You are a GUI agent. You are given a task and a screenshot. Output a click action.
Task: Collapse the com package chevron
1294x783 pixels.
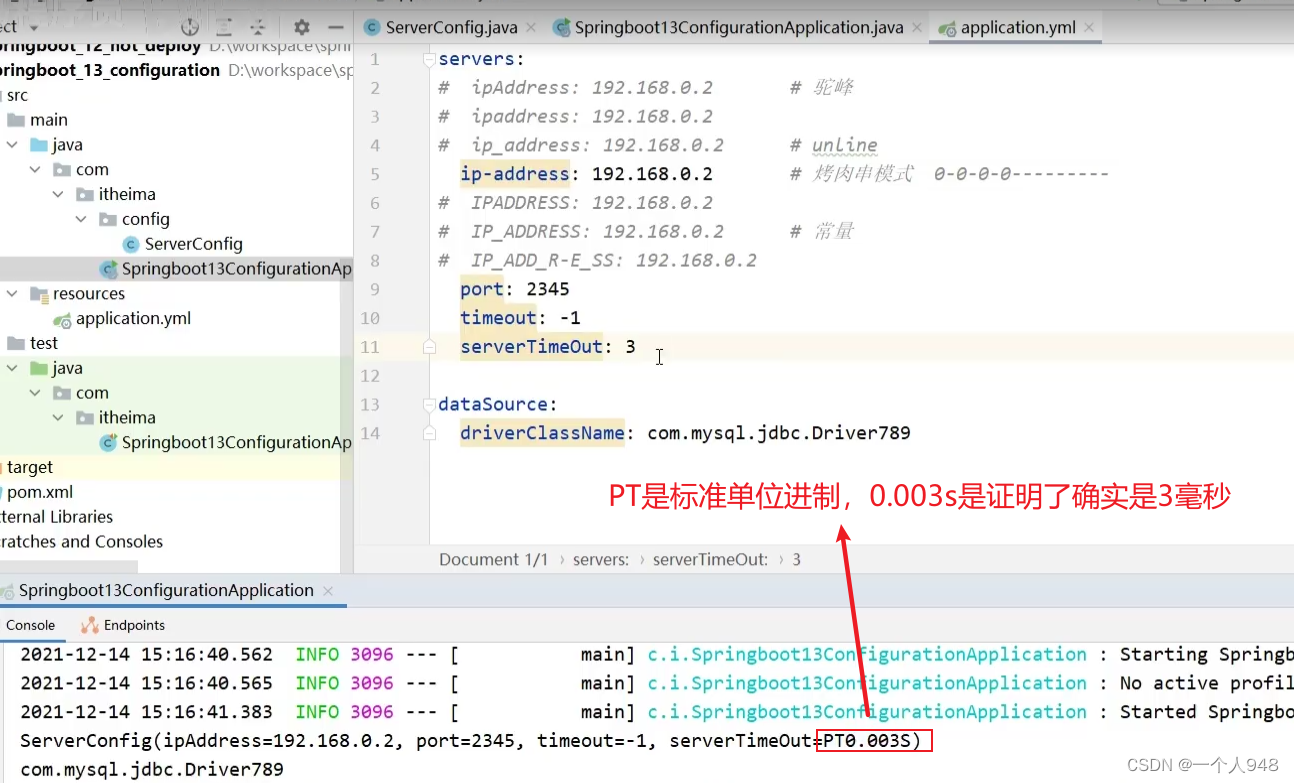(x=34, y=169)
